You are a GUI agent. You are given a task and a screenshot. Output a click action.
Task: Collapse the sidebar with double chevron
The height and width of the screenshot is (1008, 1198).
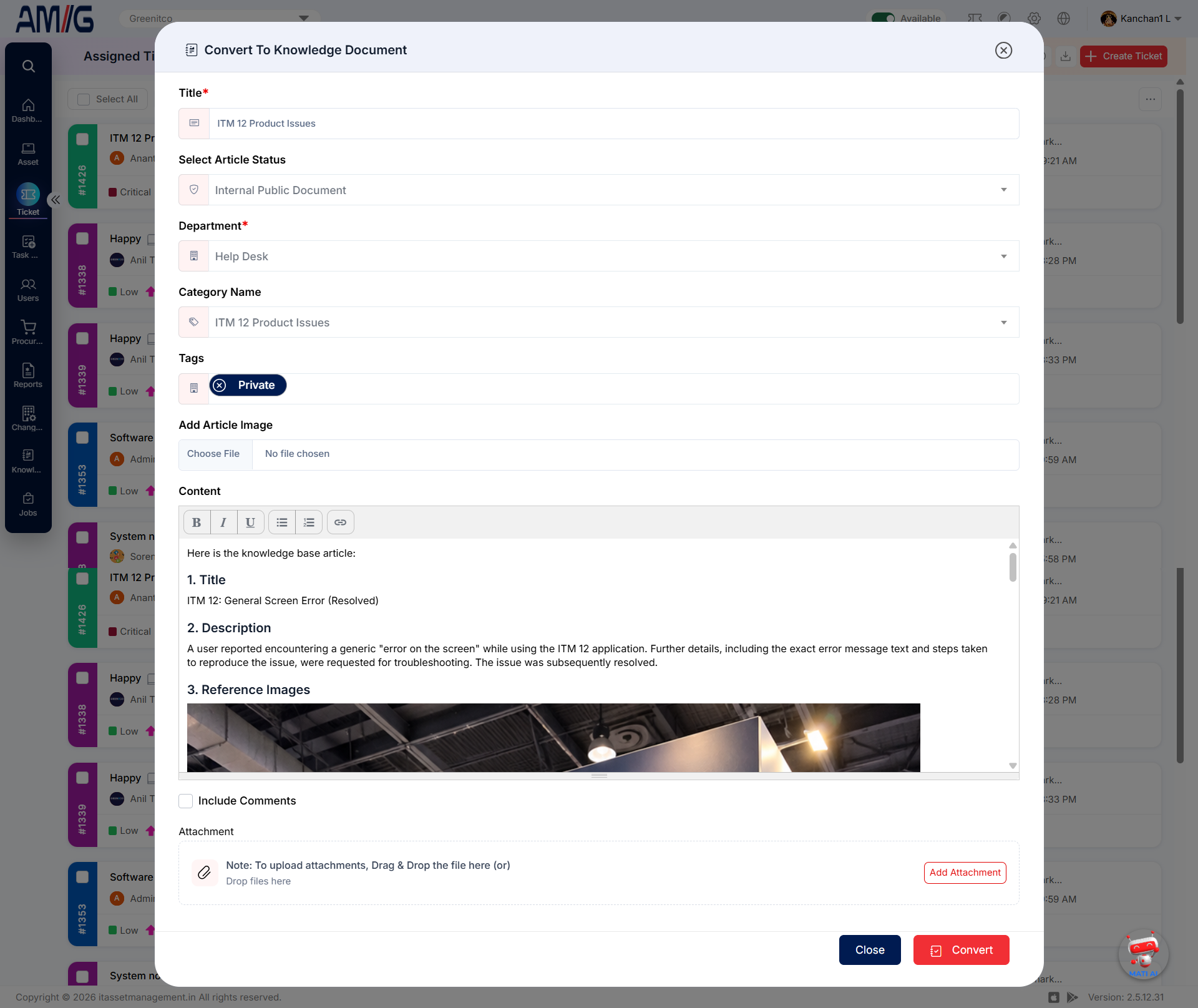point(56,200)
